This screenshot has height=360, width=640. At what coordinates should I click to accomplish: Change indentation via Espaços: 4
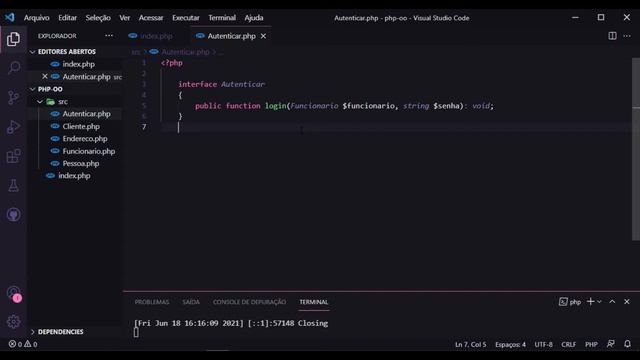click(510, 344)
